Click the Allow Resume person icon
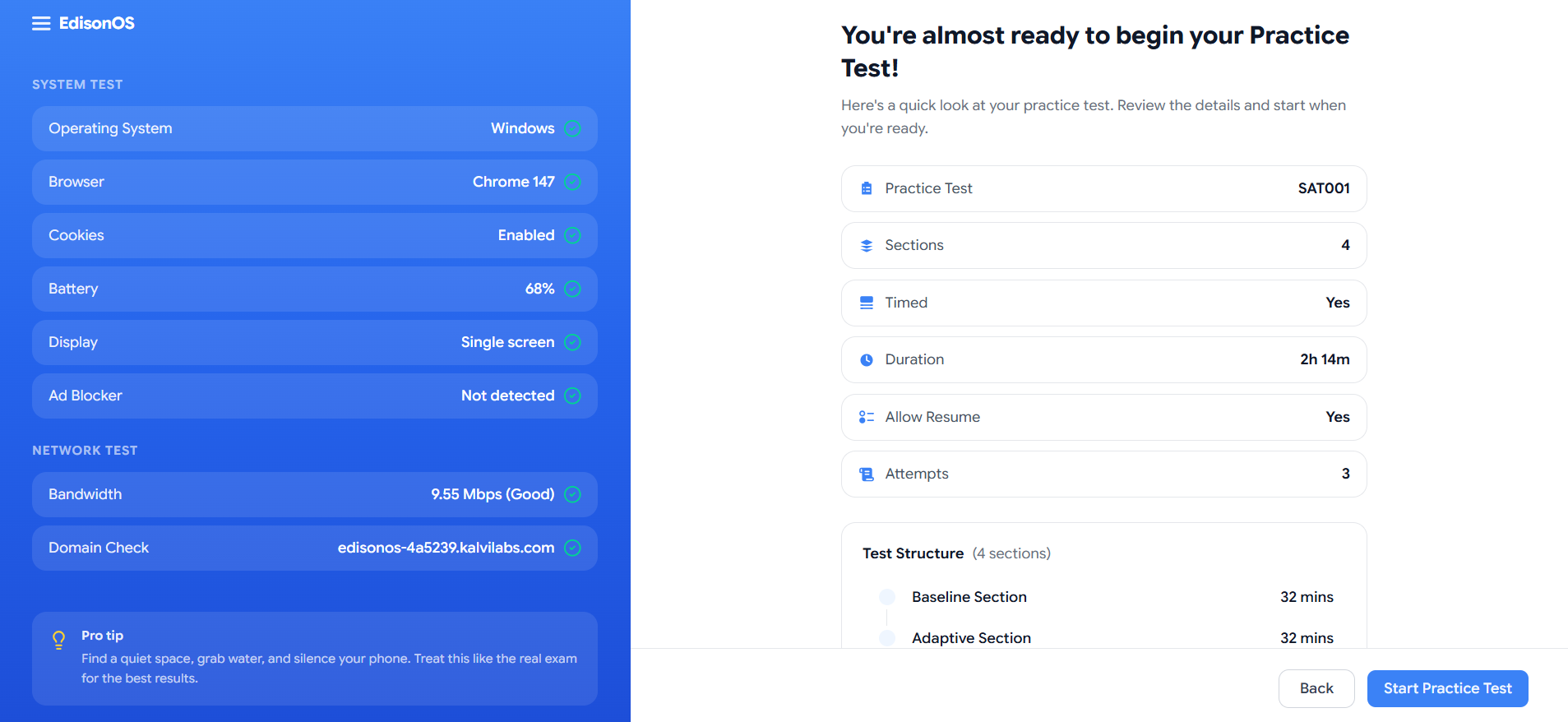 click(866, 417)
